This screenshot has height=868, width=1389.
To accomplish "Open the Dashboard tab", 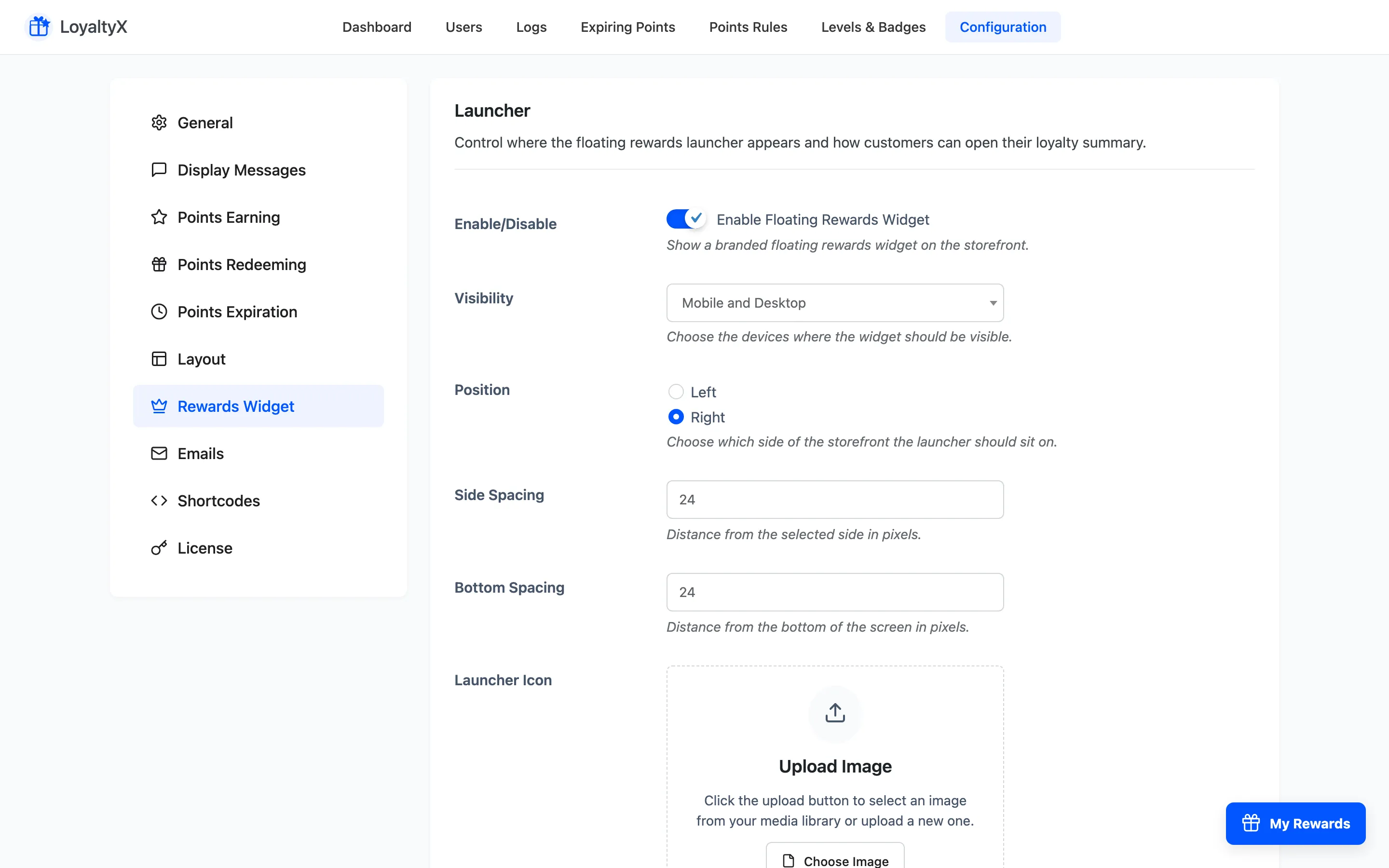I will point(377,27).
